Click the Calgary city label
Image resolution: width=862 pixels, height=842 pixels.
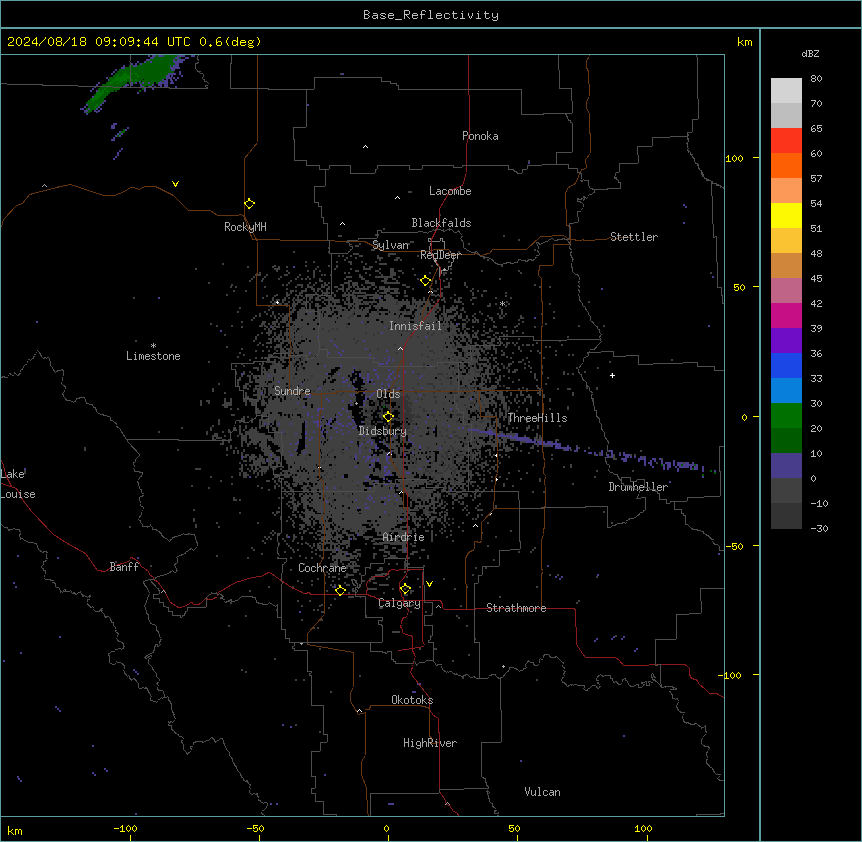coord(399,603)
